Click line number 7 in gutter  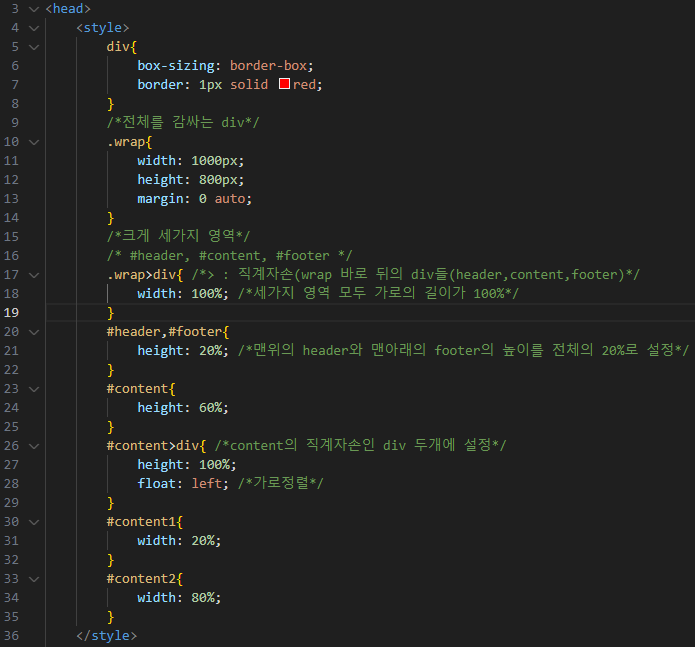pos(15,85)
